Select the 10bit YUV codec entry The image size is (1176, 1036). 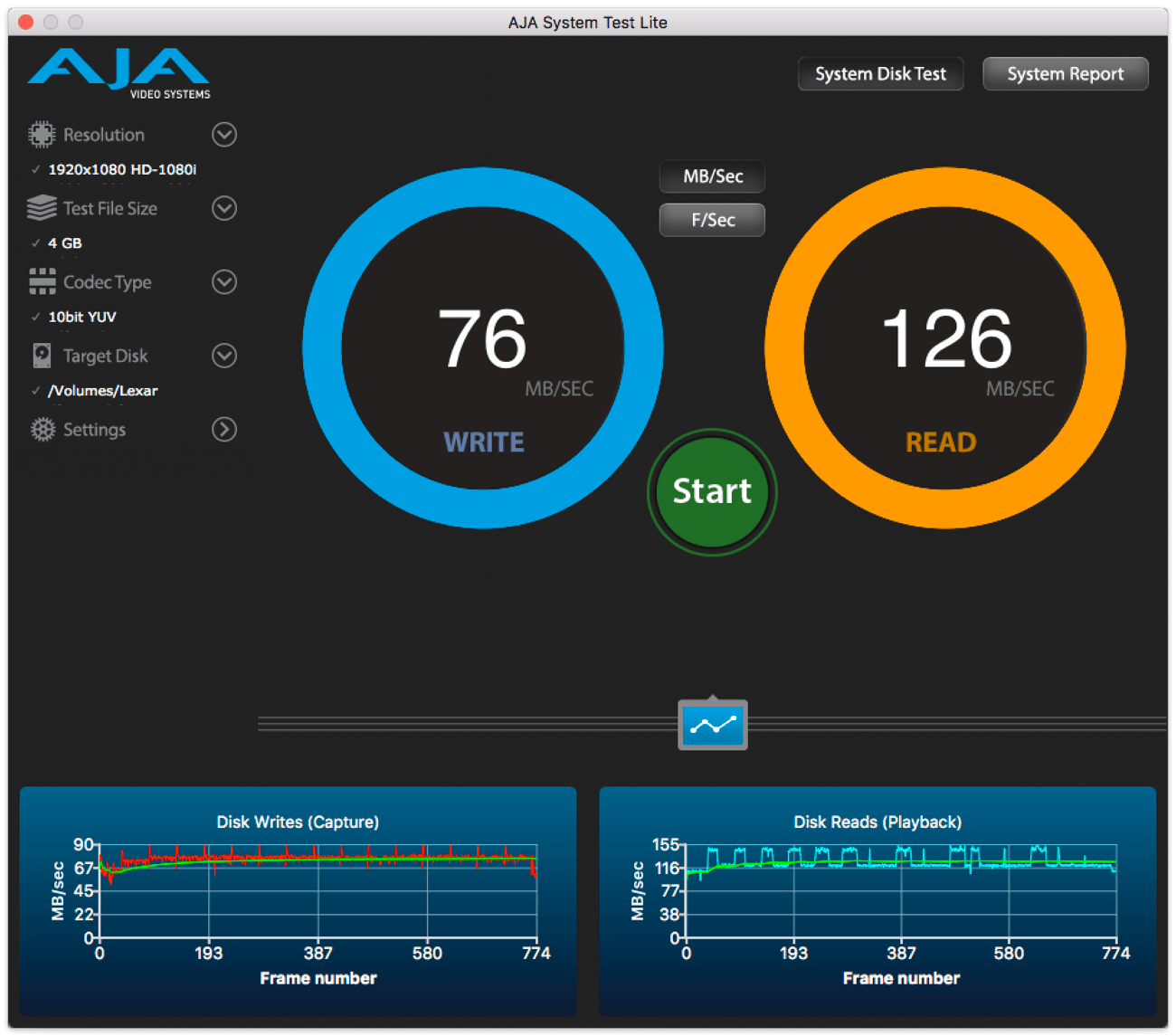click(82, 317)
